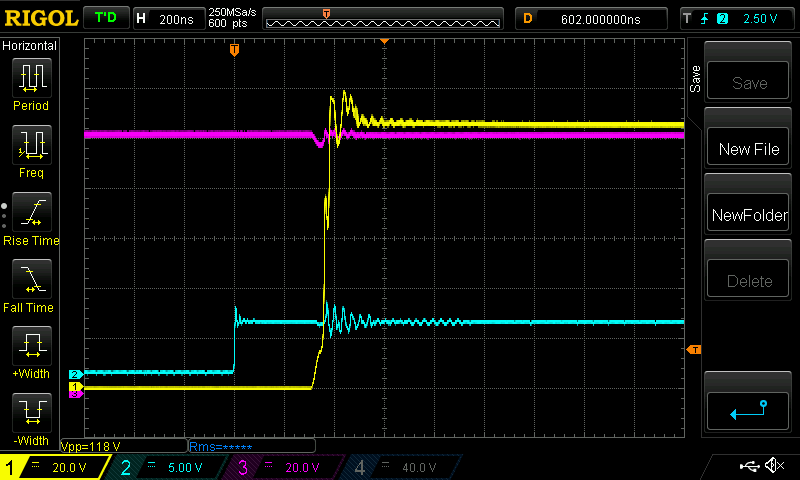
Task: Select the Freq measurement icon
Action: [30, 150]
